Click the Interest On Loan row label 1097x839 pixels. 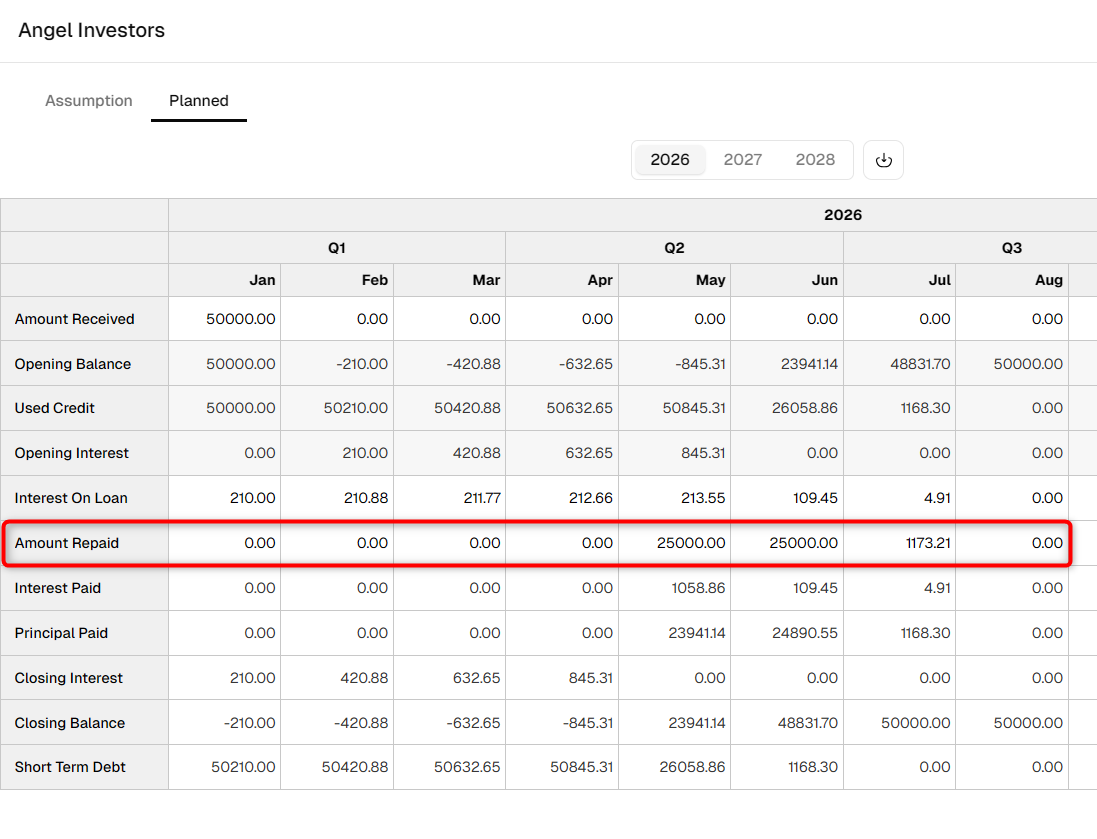(71, 498)
